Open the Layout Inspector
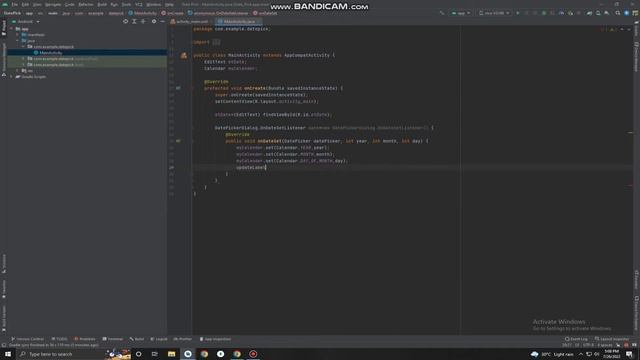Image resolution: width=640 pixels, height=360 pixels. tap(612, 339)
